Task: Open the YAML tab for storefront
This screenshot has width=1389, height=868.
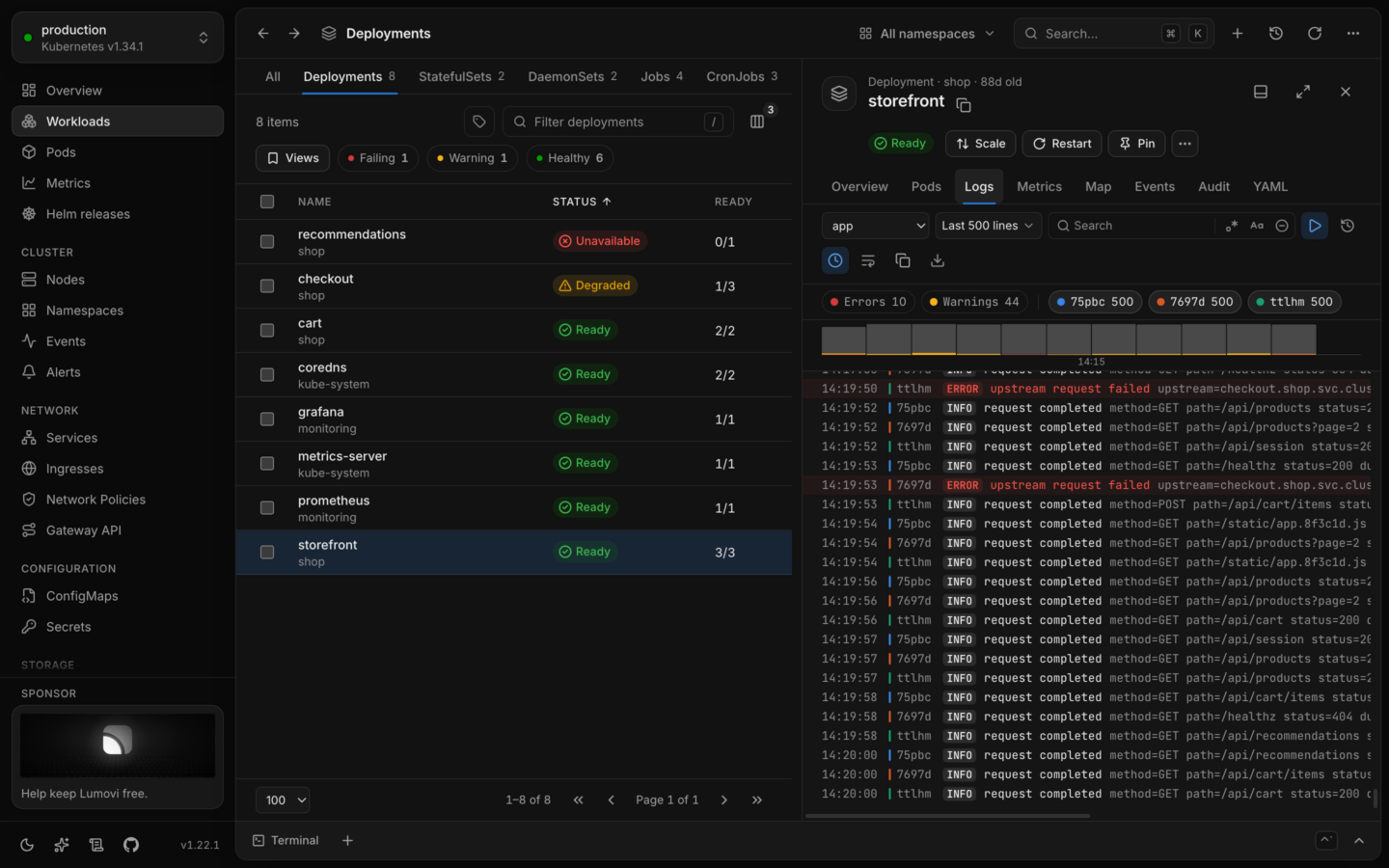Action: tap(1270, 187)
